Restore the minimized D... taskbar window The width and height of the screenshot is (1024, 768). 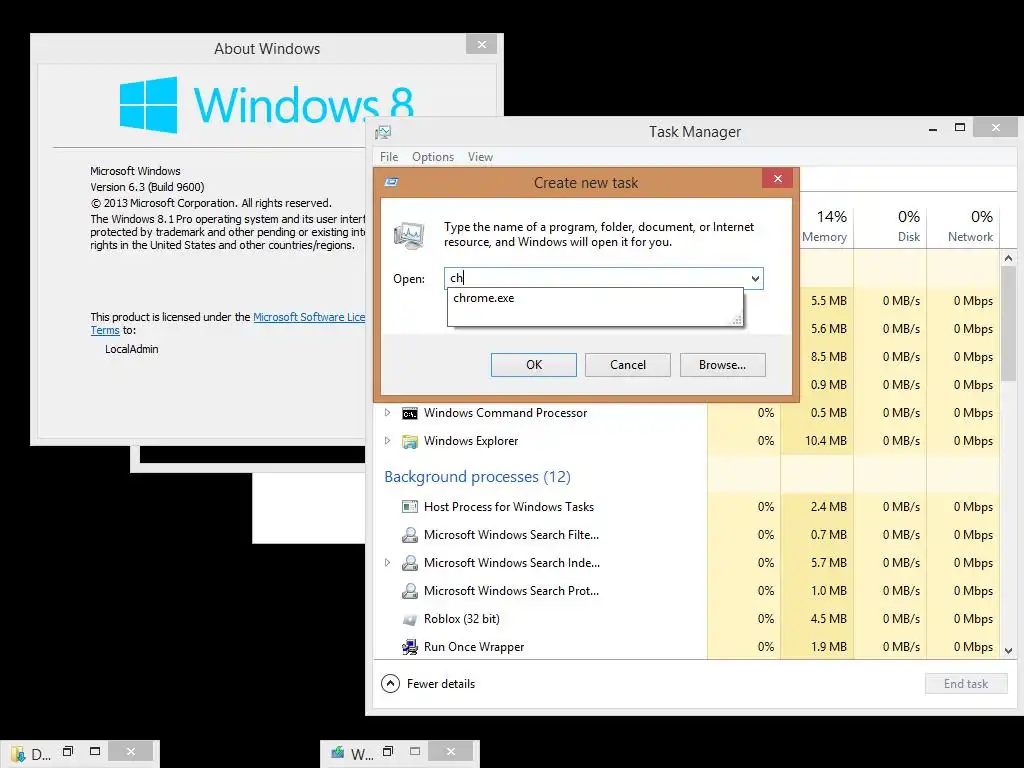[x=68, y=752]
